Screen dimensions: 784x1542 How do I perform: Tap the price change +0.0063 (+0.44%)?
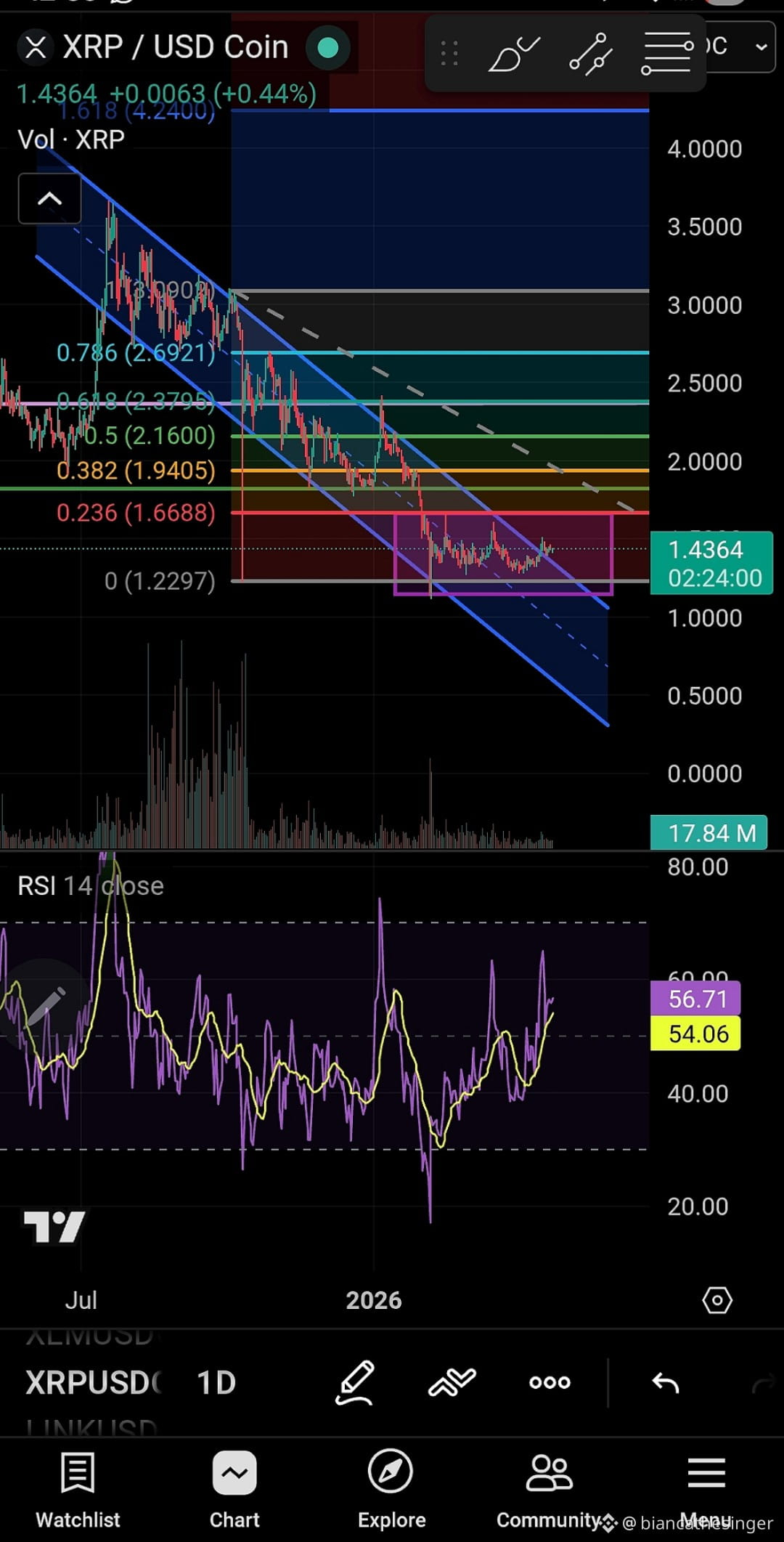(x=213, y=94)
